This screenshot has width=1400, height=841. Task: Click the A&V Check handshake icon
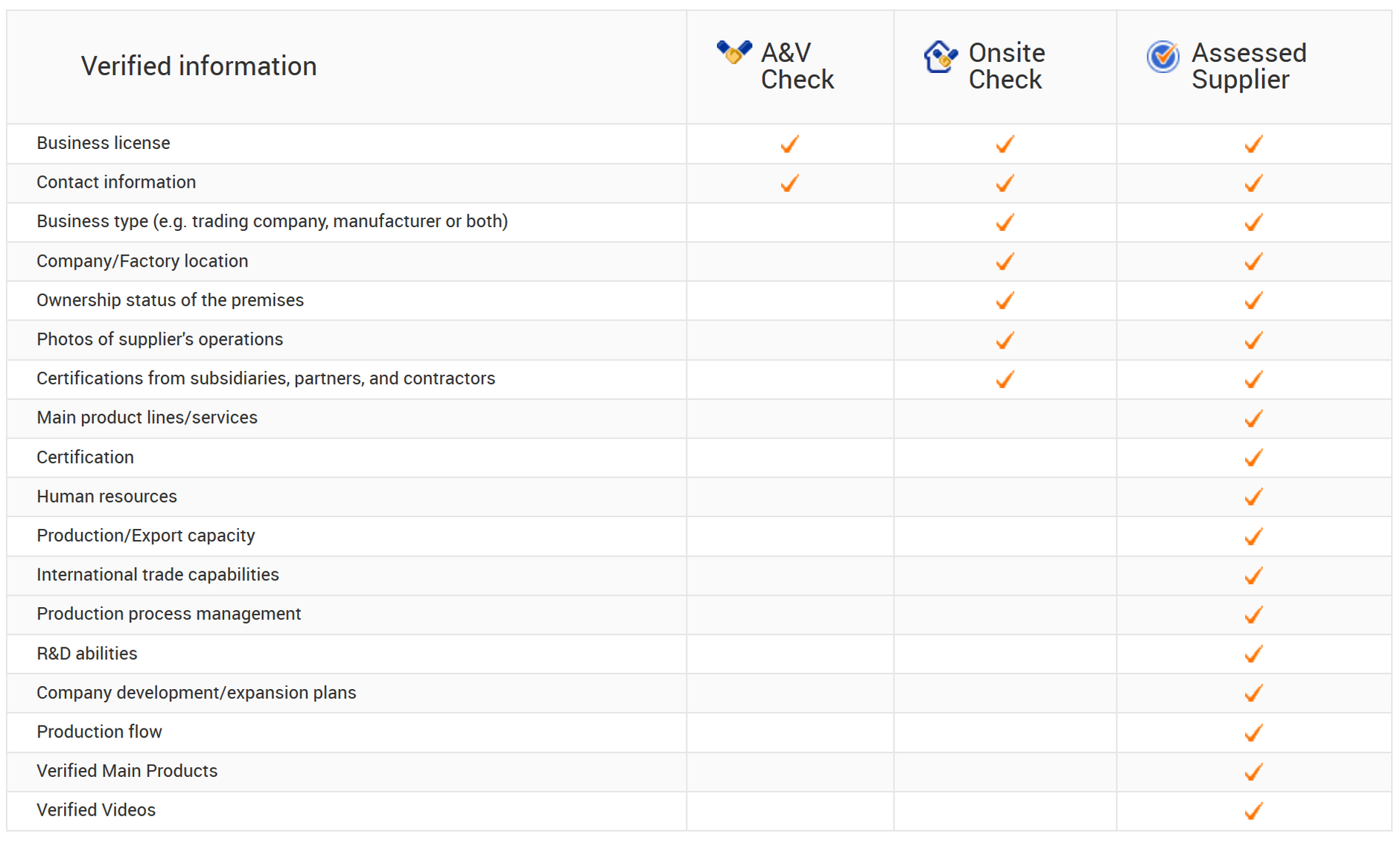point(734,52)
